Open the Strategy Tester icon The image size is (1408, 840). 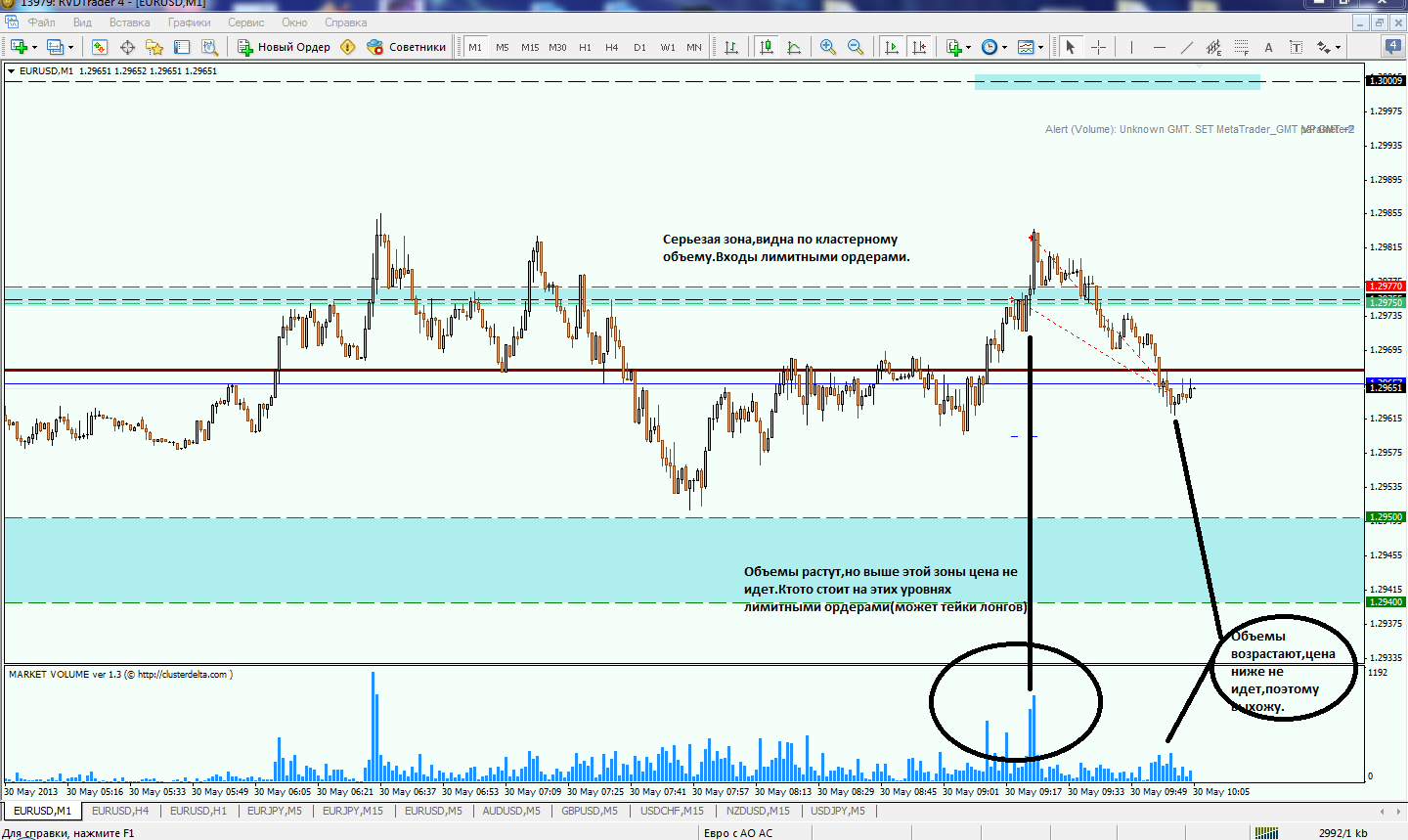tap(209, 47)
